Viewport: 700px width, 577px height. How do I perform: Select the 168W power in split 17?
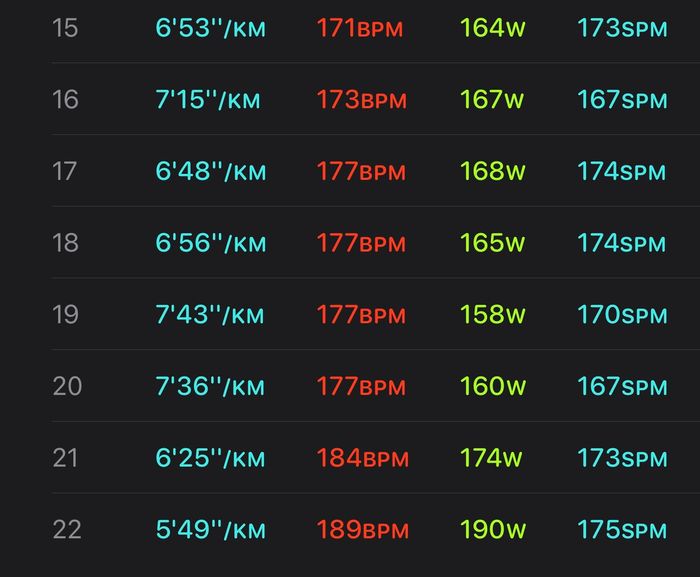[493, 171]
